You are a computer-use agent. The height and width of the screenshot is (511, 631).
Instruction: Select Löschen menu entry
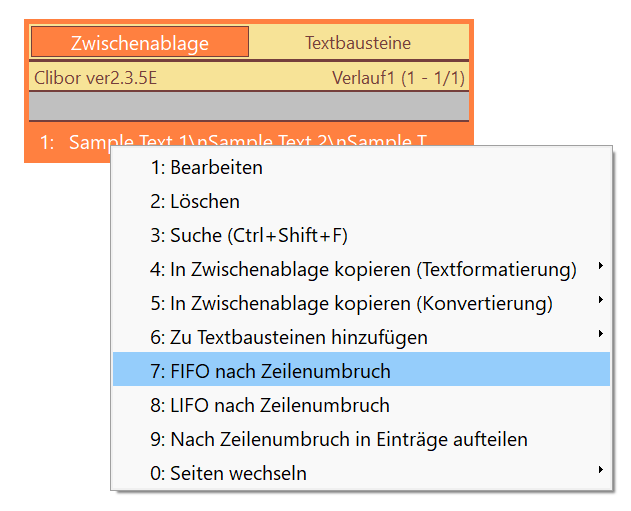tap(361, 201)
